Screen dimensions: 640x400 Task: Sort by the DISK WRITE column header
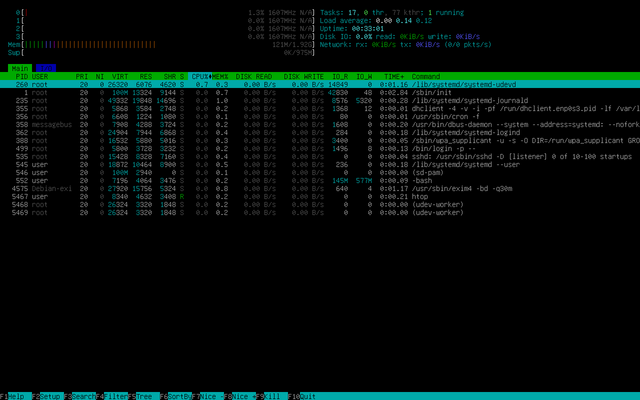pos(304,76)
